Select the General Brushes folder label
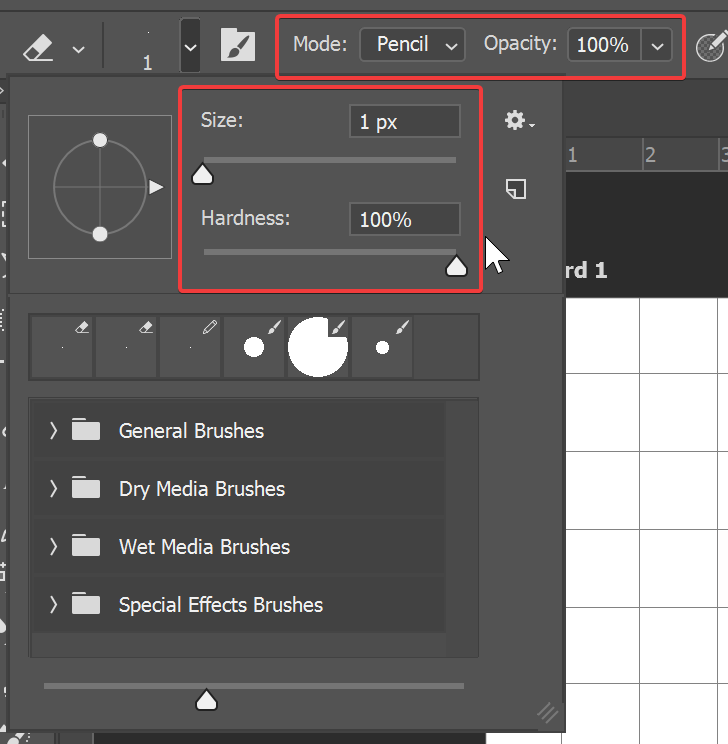 pos(191,431)
